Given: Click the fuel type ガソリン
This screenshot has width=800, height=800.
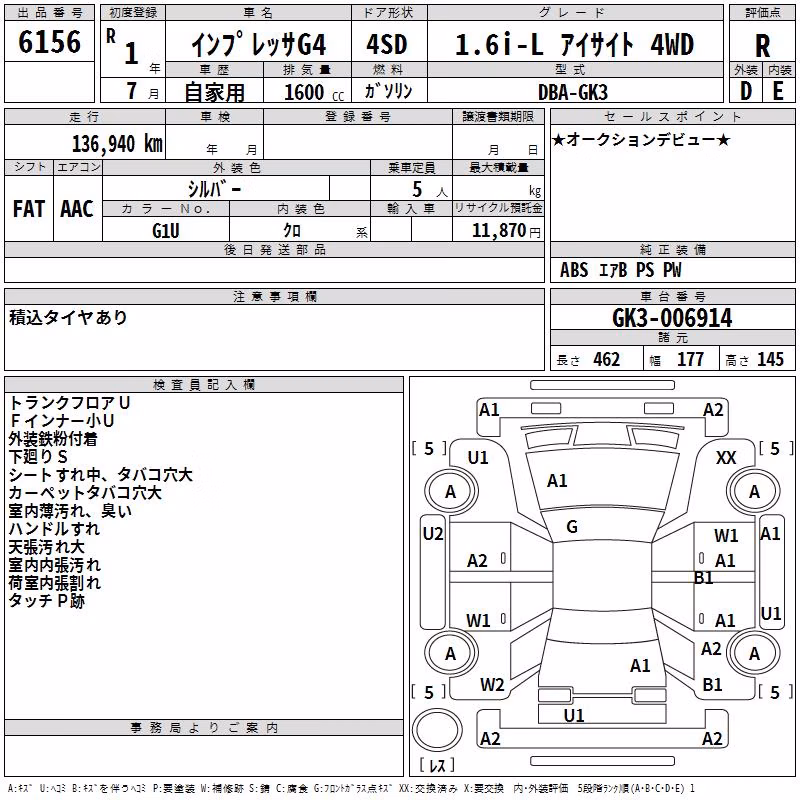Looking at the screenshot, I should click(388, 91).
